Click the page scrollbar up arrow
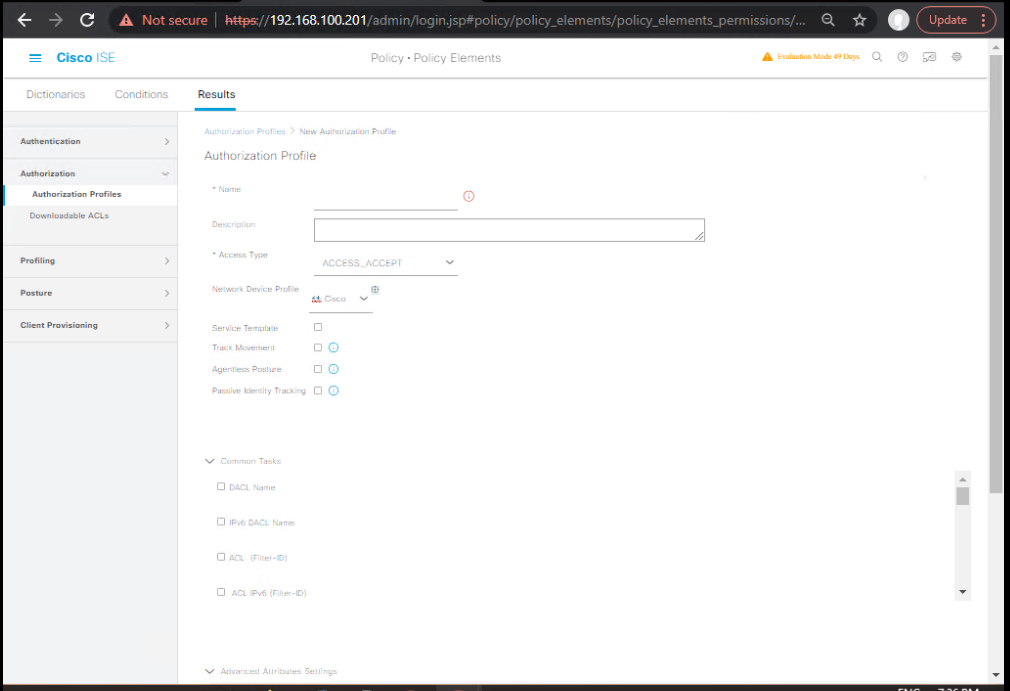Screen dimensions: 1010x691 [x=996, y=46]
